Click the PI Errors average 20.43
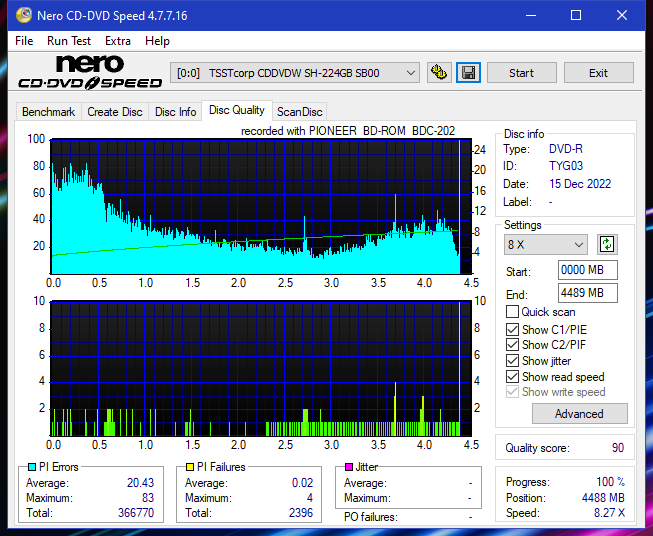The width and height of the screenshot is (653, 536). click(x=140, y=483)
